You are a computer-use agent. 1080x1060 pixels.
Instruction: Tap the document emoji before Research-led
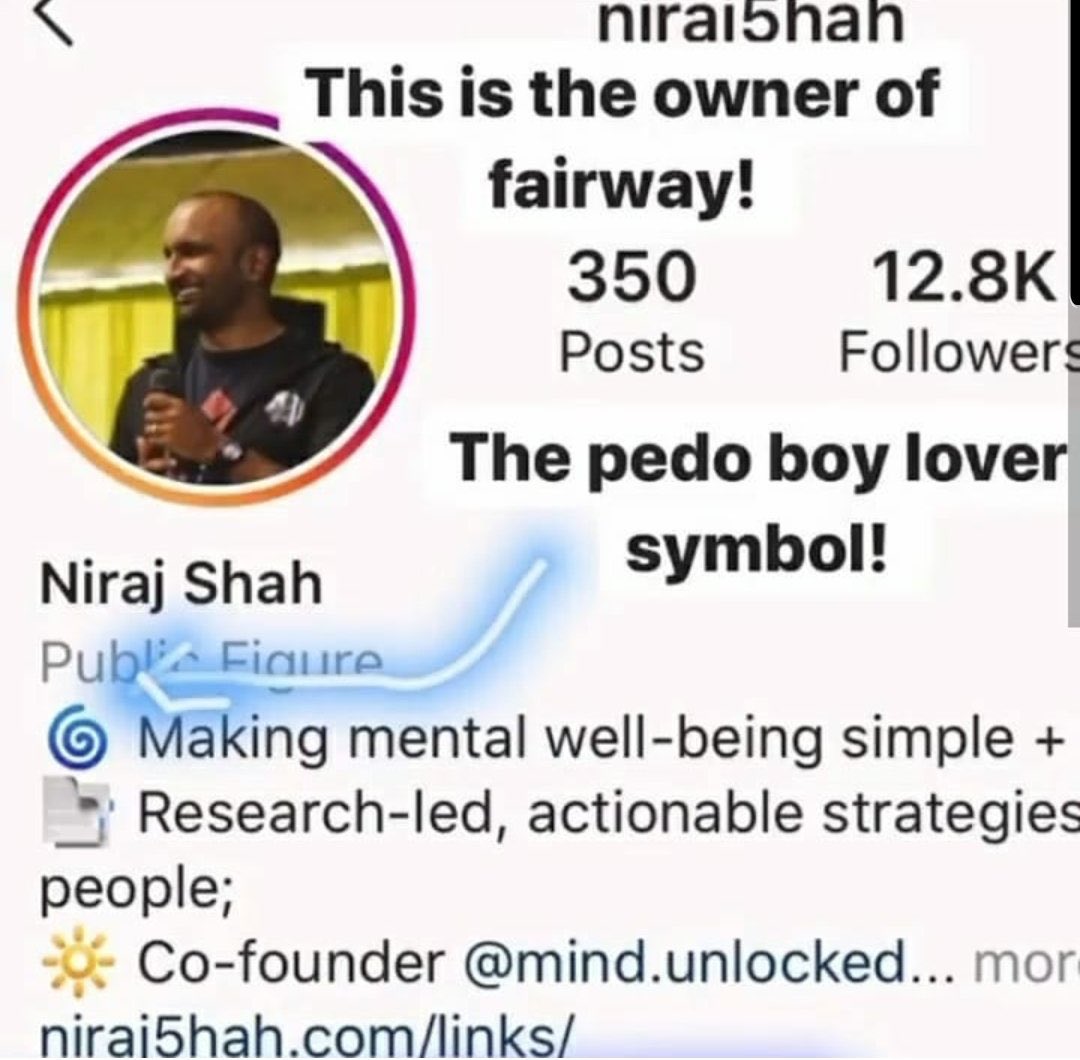[76, 811]
